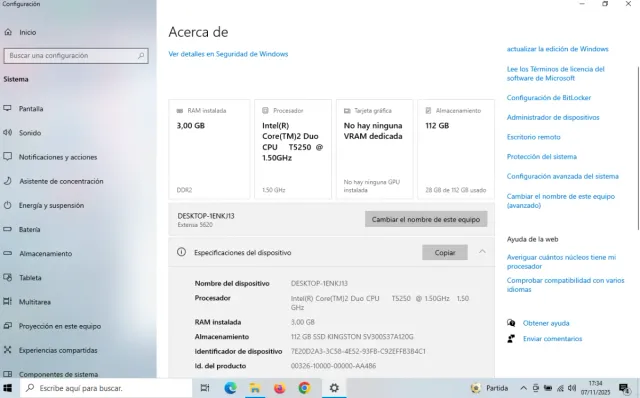The width and height of the screenshot is (640, 398).
Task: Show hidden tray icons chevron
Action: click(523, 388)
